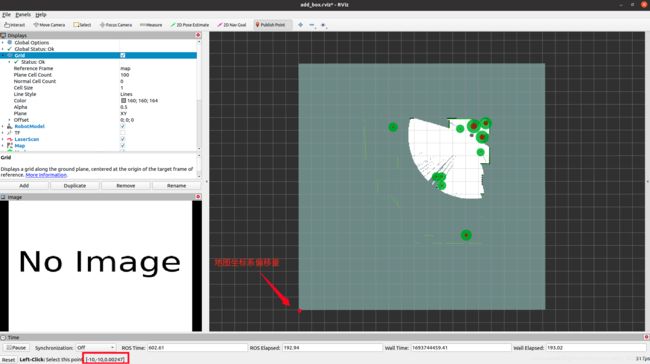Click the ROS Time field
The height and width of the screenshot is (364, 650).
[197, 347]
